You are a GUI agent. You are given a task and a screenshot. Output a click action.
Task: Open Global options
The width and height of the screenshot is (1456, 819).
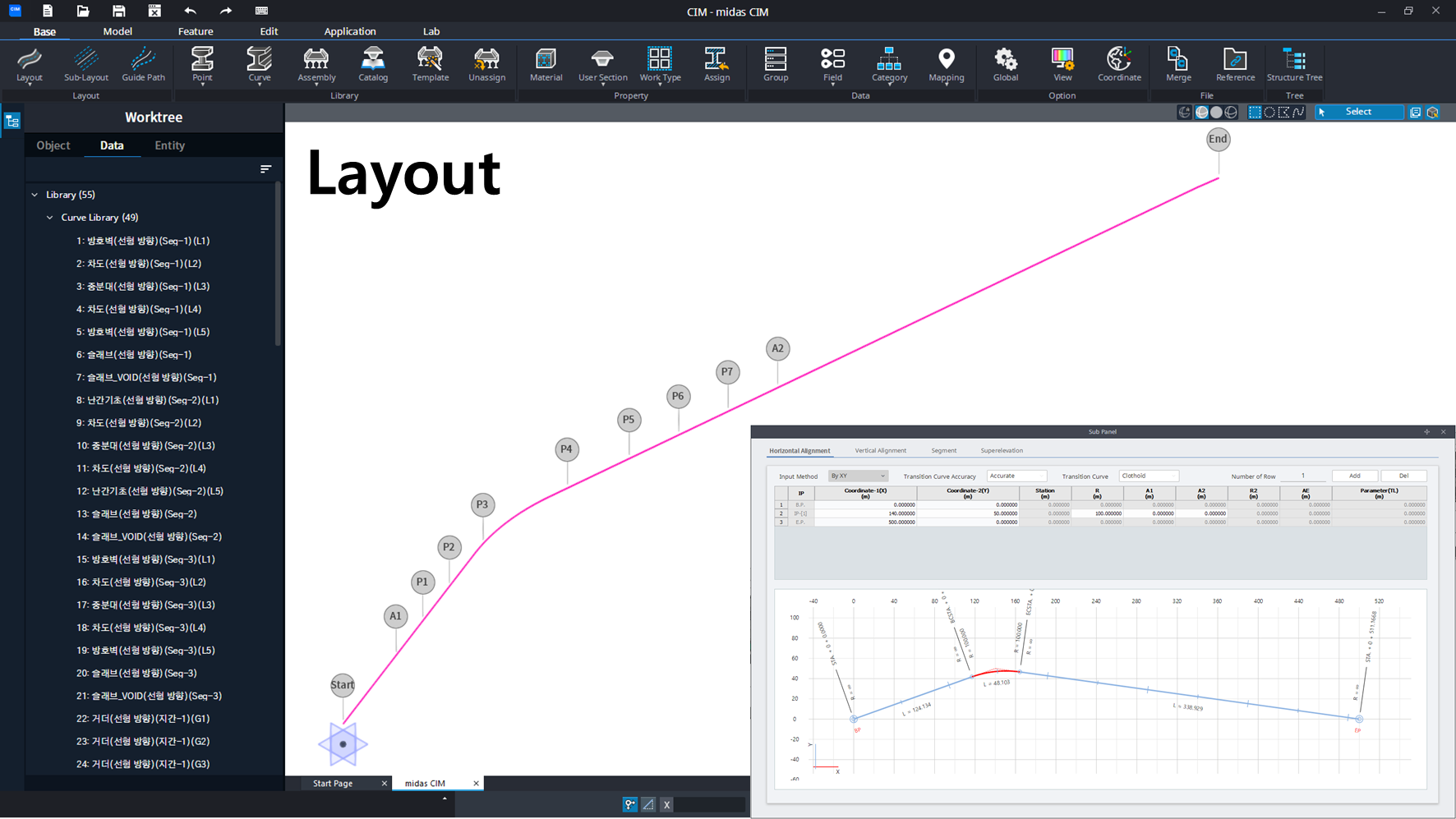tap(1005, 65)
